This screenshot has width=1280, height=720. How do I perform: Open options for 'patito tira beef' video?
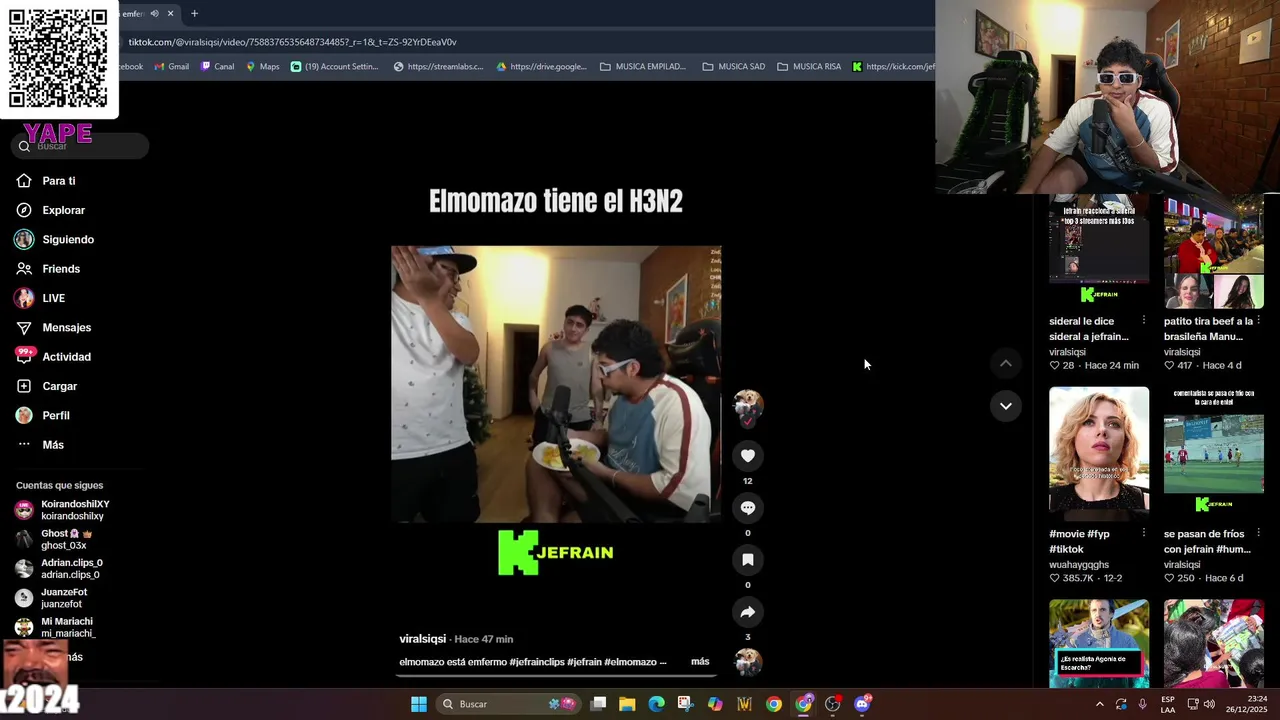coord(1258,321)
